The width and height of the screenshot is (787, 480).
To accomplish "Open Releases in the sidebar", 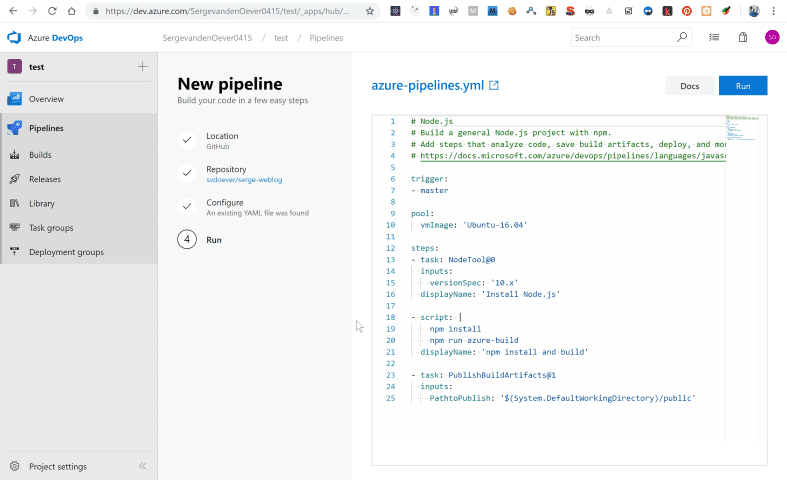I will click(44, 179).
